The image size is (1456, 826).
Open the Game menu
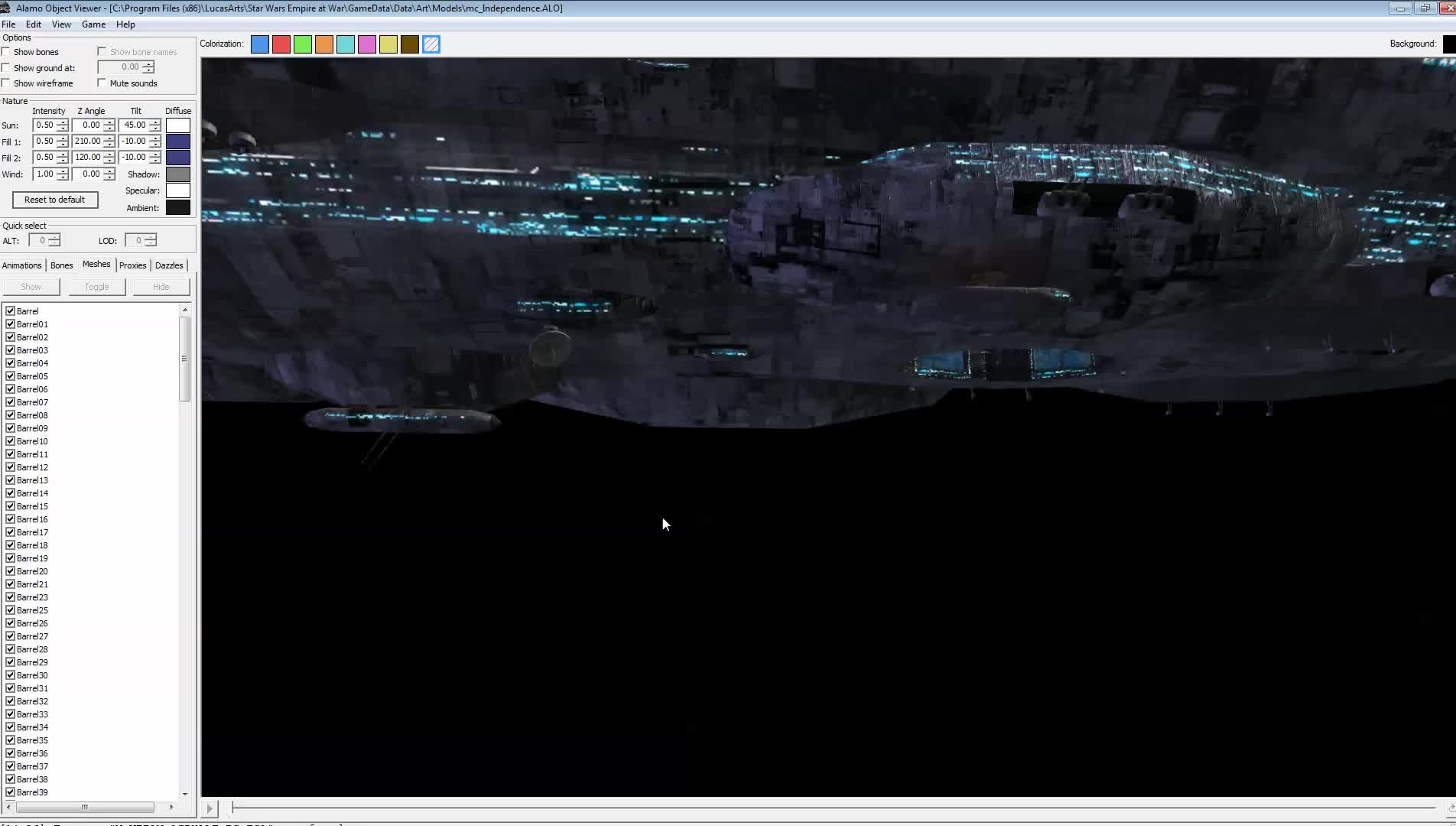[x=93, y=24]
